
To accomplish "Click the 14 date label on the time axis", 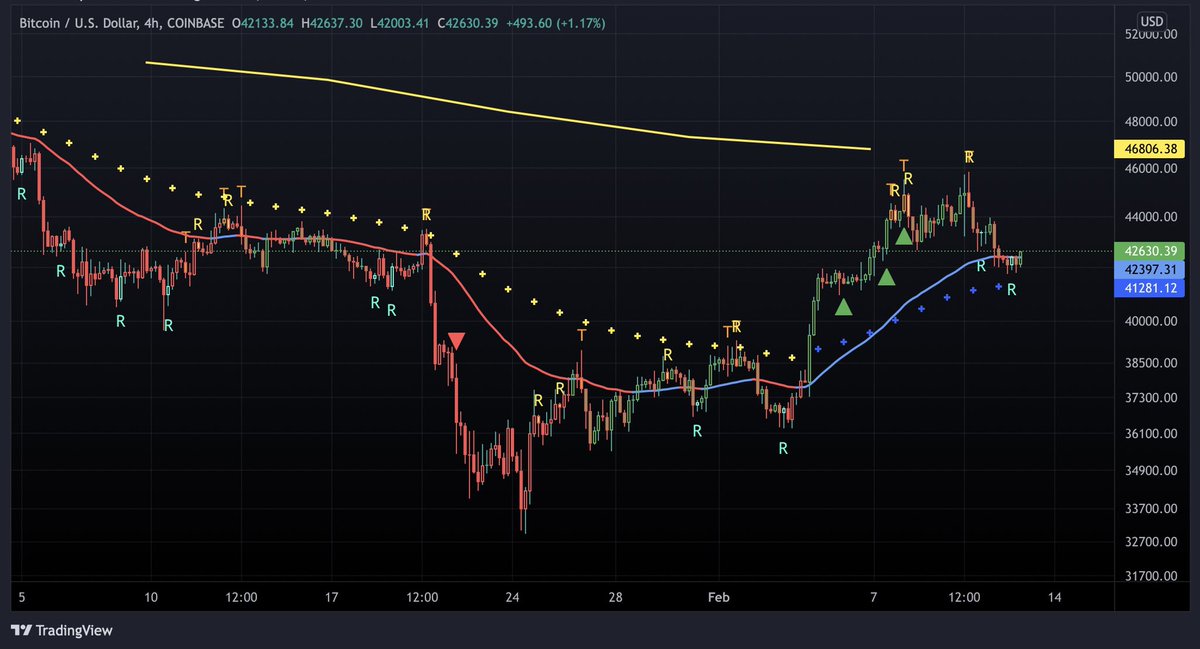I will (x=1054, y=597).
